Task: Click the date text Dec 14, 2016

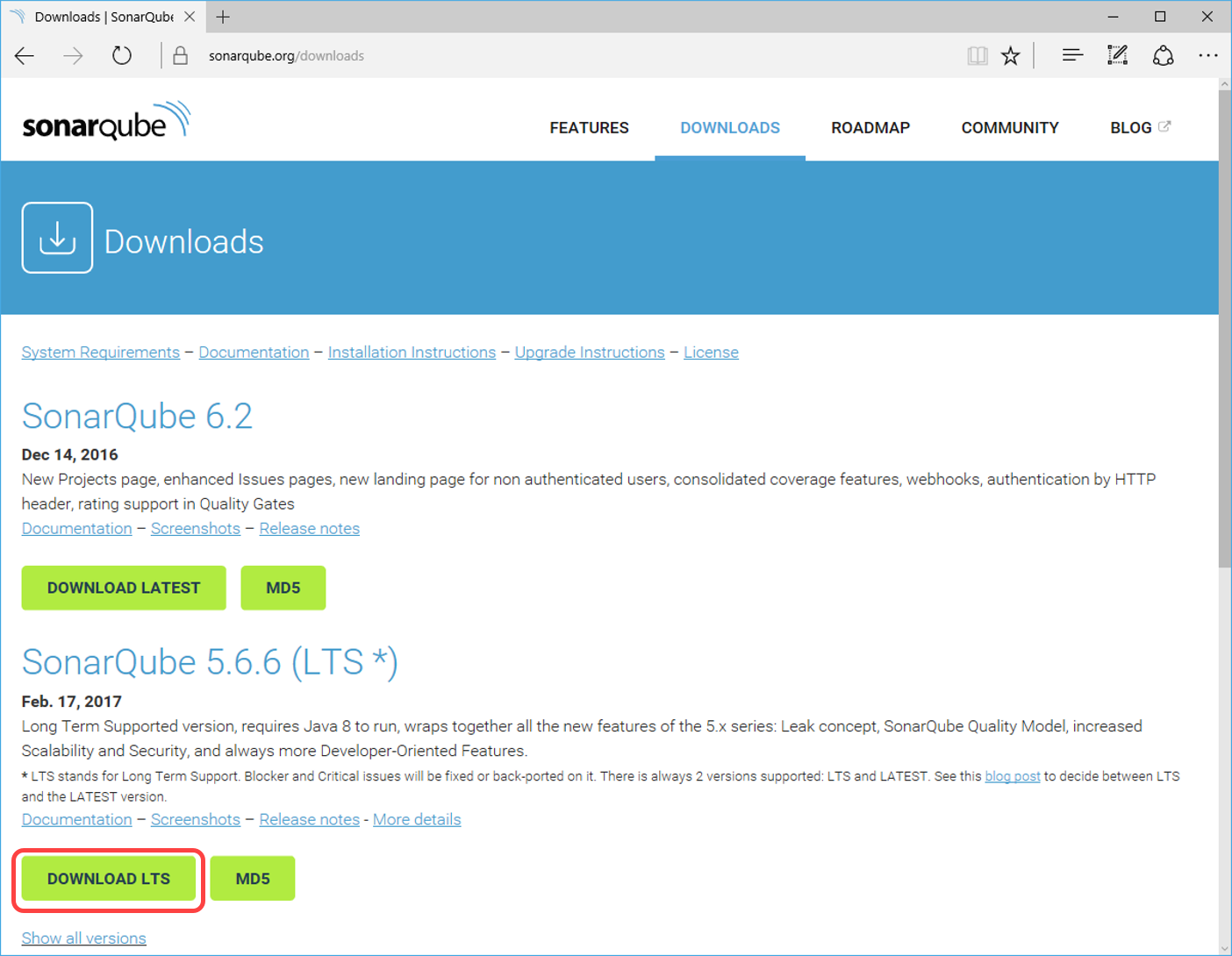Action: tap(70, 454)
